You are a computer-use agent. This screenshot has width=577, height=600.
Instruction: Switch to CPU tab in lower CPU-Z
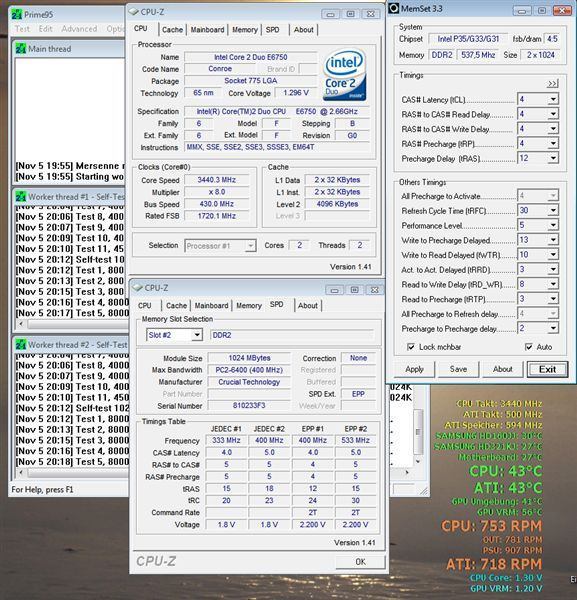(145, 305)
